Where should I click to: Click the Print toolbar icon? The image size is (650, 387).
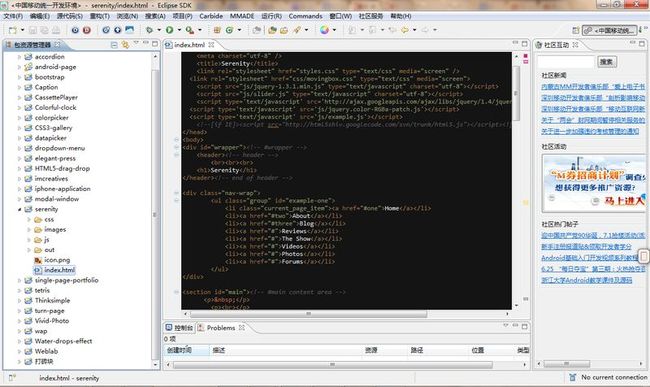56,30
